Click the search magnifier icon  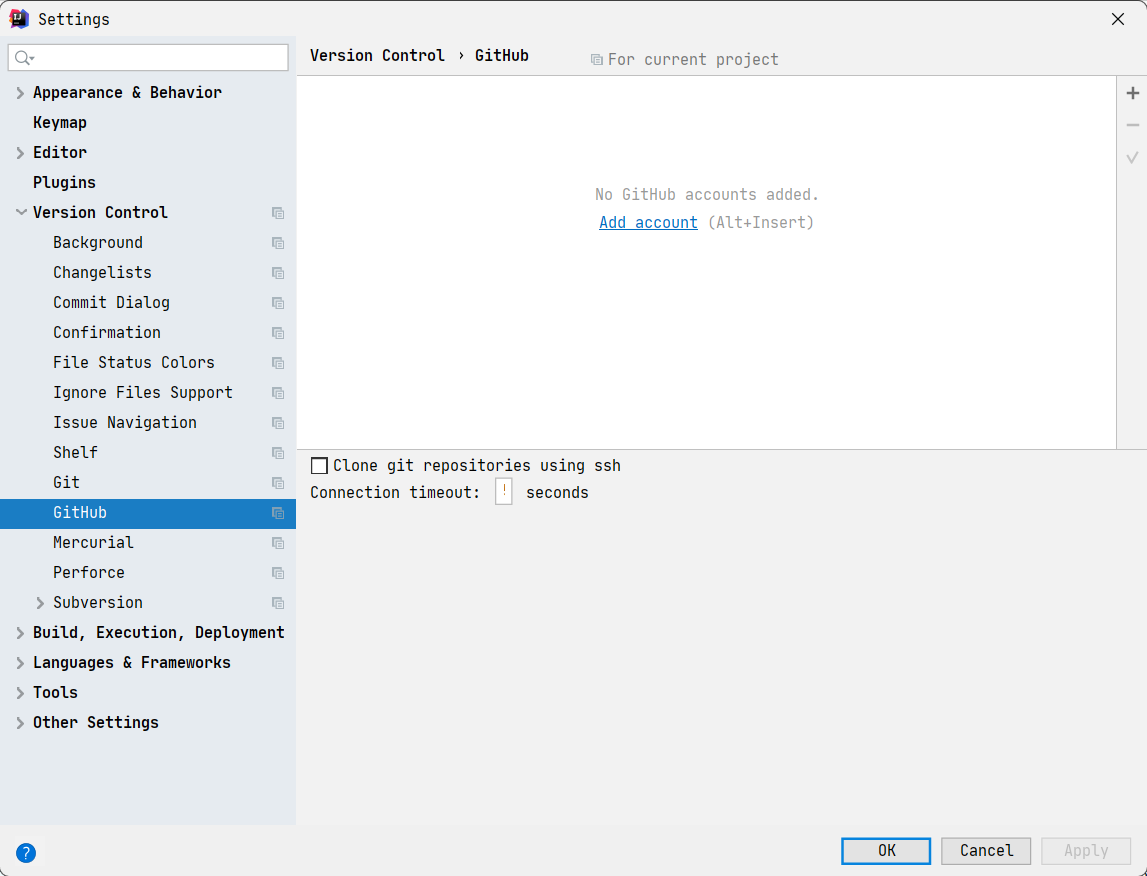(x=24, y=58)
